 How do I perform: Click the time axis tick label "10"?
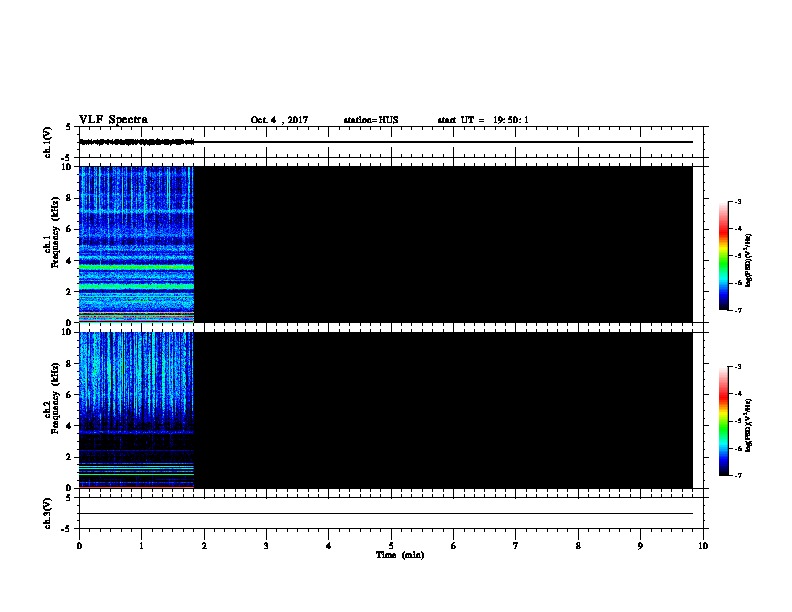[x=703, y=546]
